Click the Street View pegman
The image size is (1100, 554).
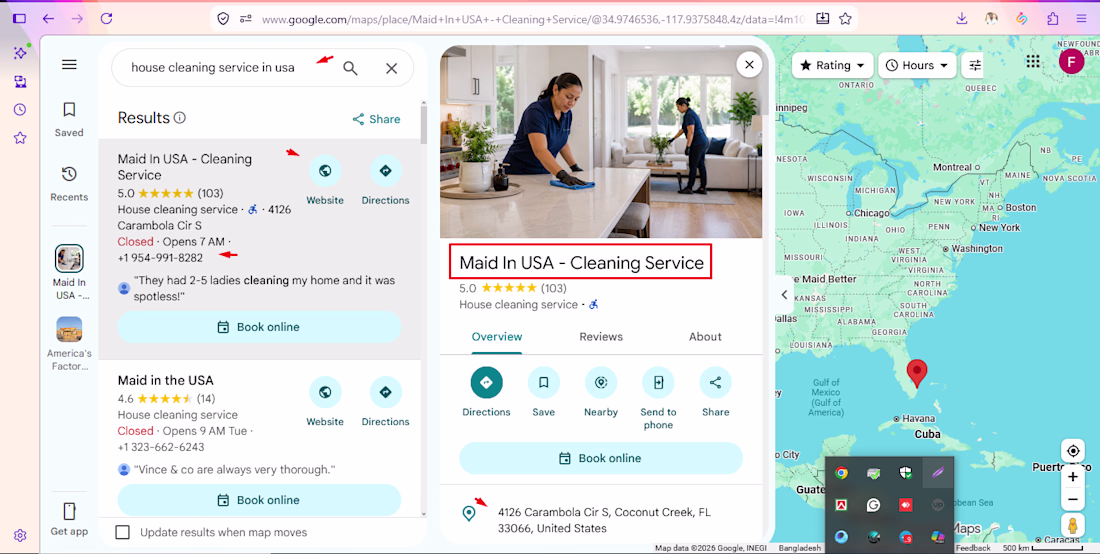(x=1073, y=526)
